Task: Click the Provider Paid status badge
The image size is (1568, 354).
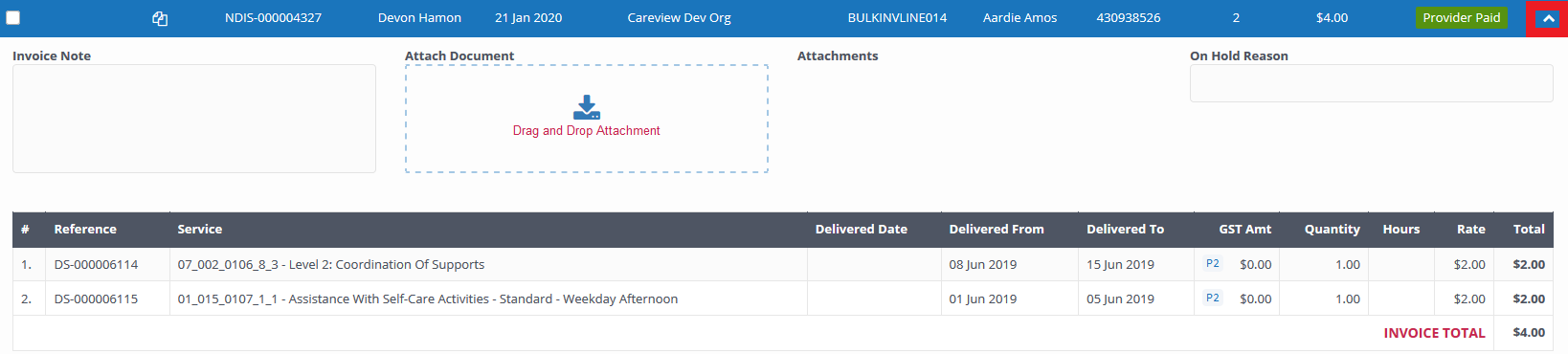Action: point(1461,18)
